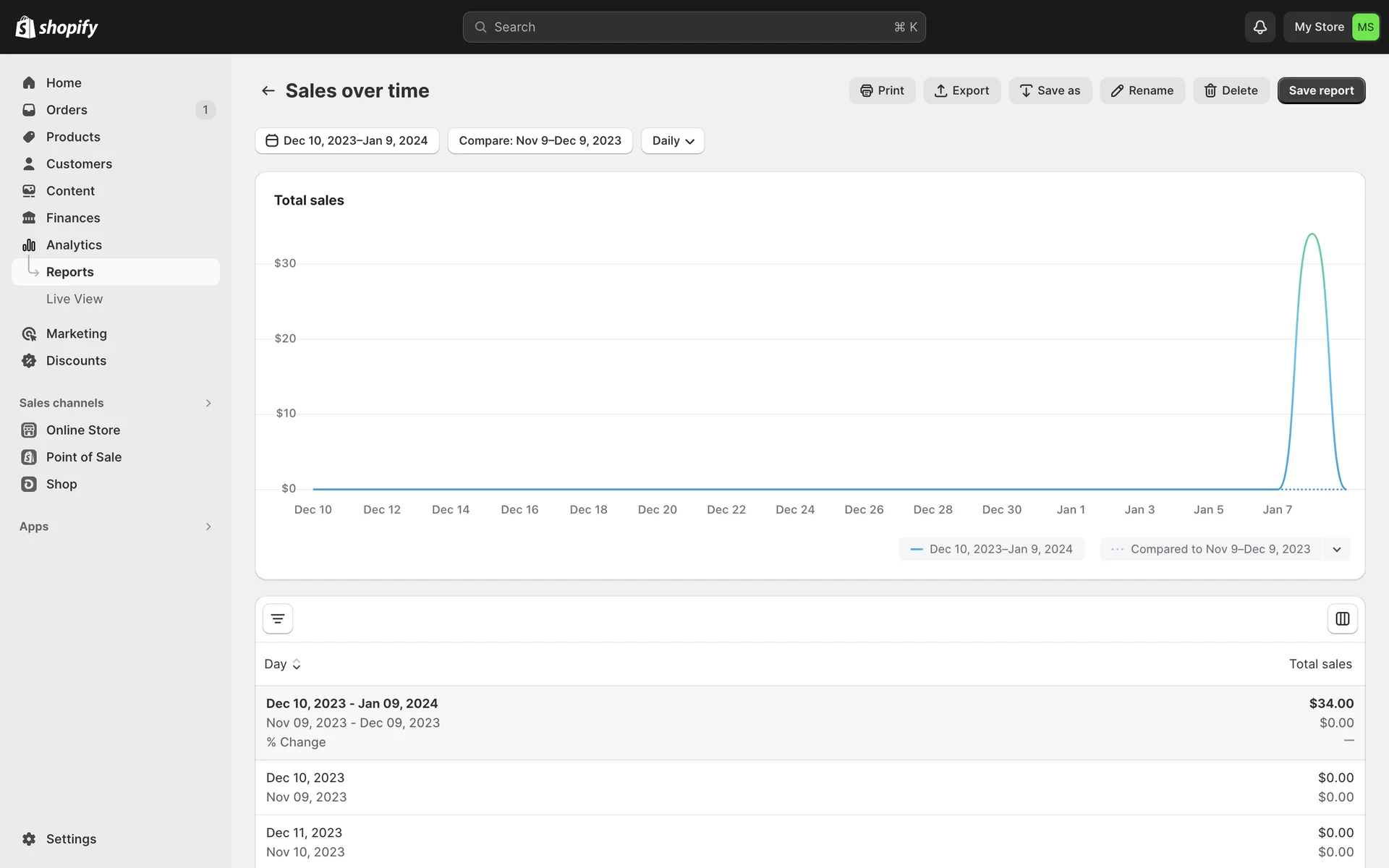The width and height of the screenshot is (1389, 868).
Task: Open the edit columns icon button
Action: point(1342,618)
